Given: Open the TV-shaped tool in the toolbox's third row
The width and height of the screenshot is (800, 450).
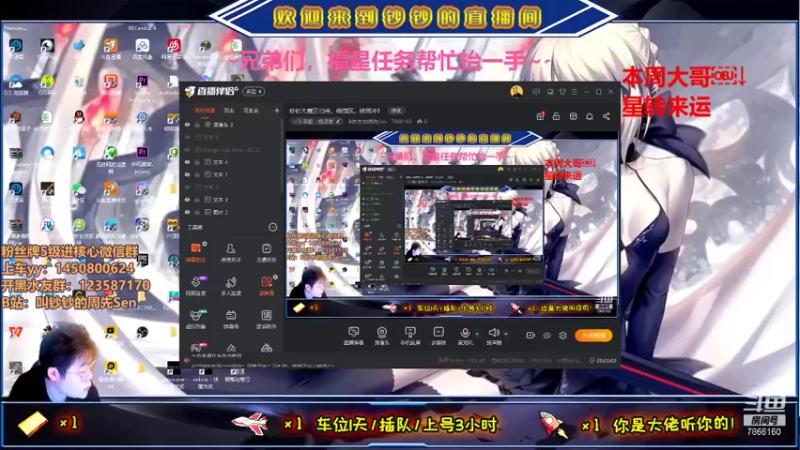Looking at the screenshot, I should click(x=231, y=319).
